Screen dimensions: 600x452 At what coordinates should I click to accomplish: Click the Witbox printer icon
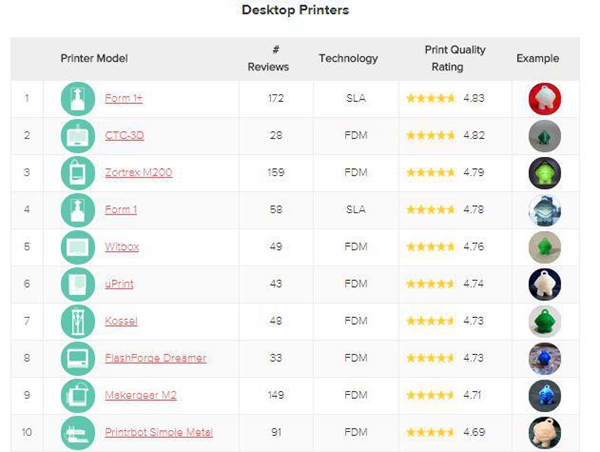click(78, 247)
